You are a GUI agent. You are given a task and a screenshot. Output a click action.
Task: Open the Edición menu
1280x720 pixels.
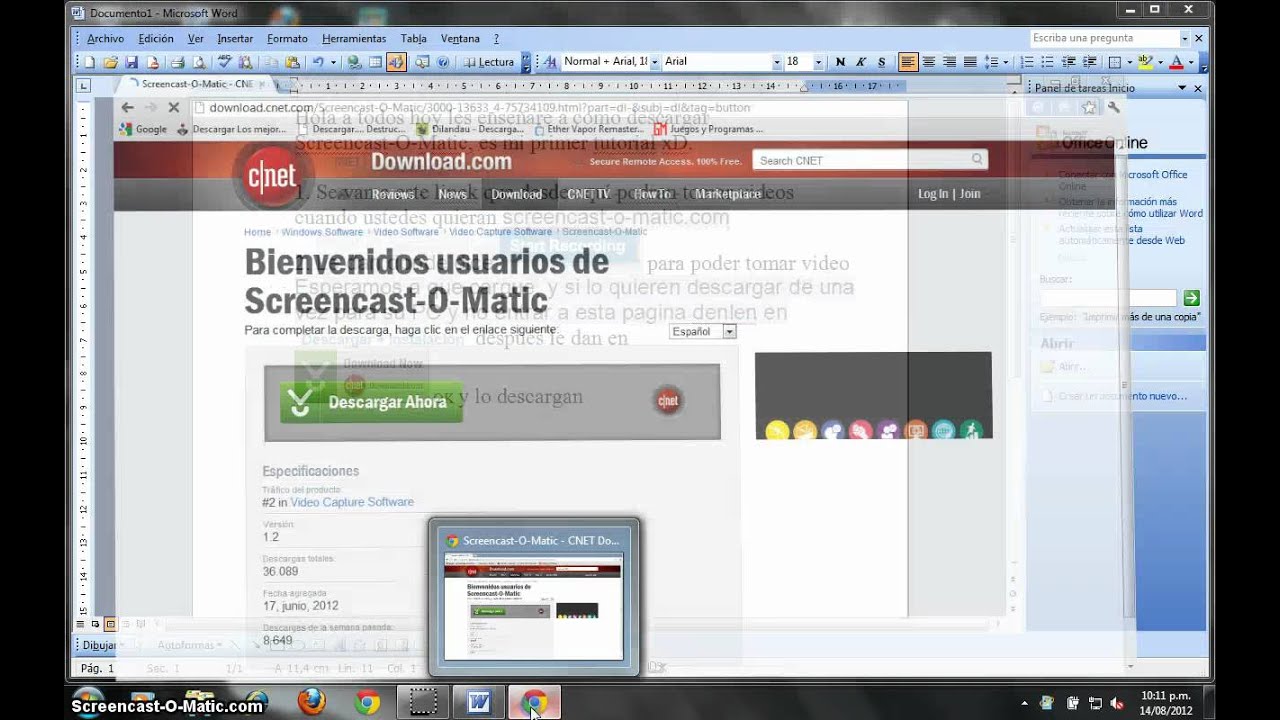tap(156, 38)
